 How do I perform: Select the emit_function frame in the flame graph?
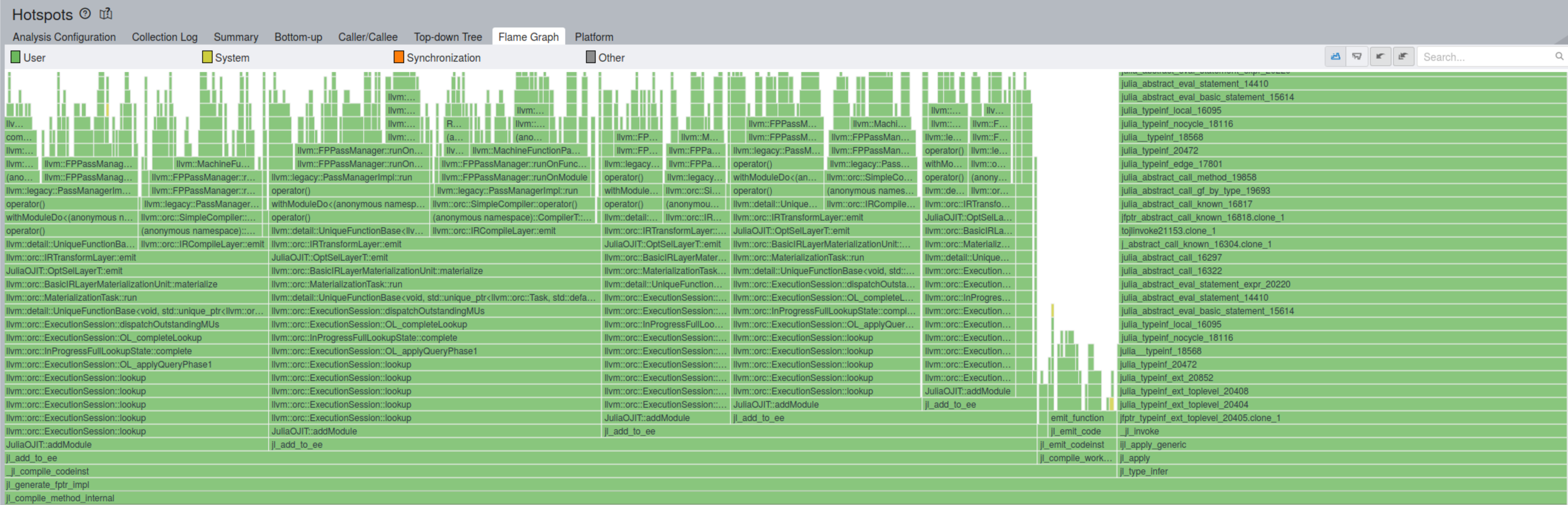click(x=1078, y=418)
